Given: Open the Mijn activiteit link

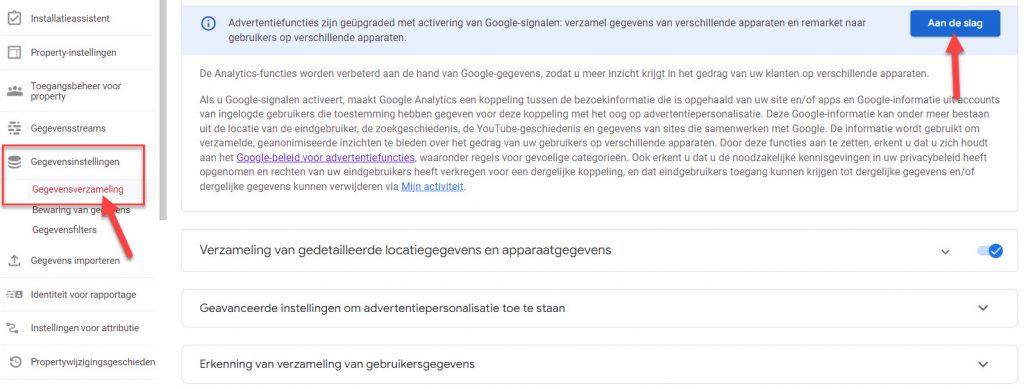Looking at the screenshot, I should (432, 187).
